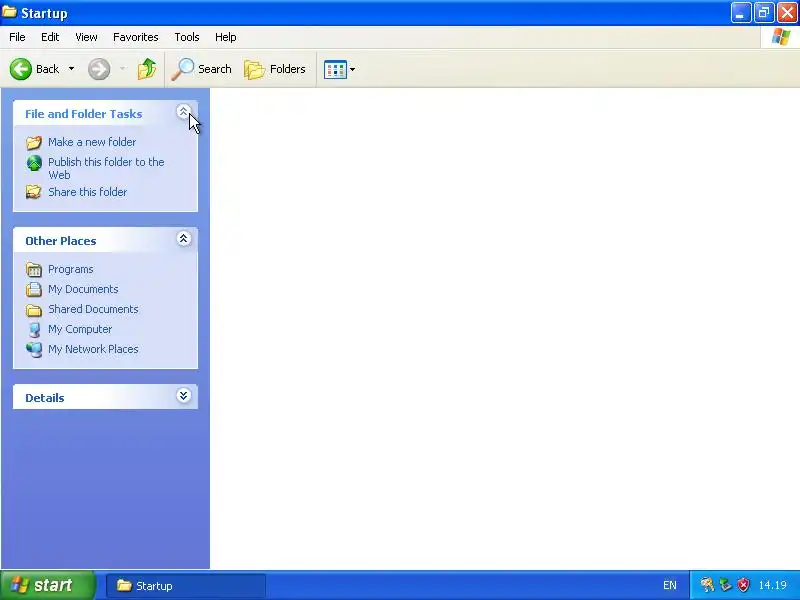
Task: Close the Startup window
Action: click(x=787, y=13)
